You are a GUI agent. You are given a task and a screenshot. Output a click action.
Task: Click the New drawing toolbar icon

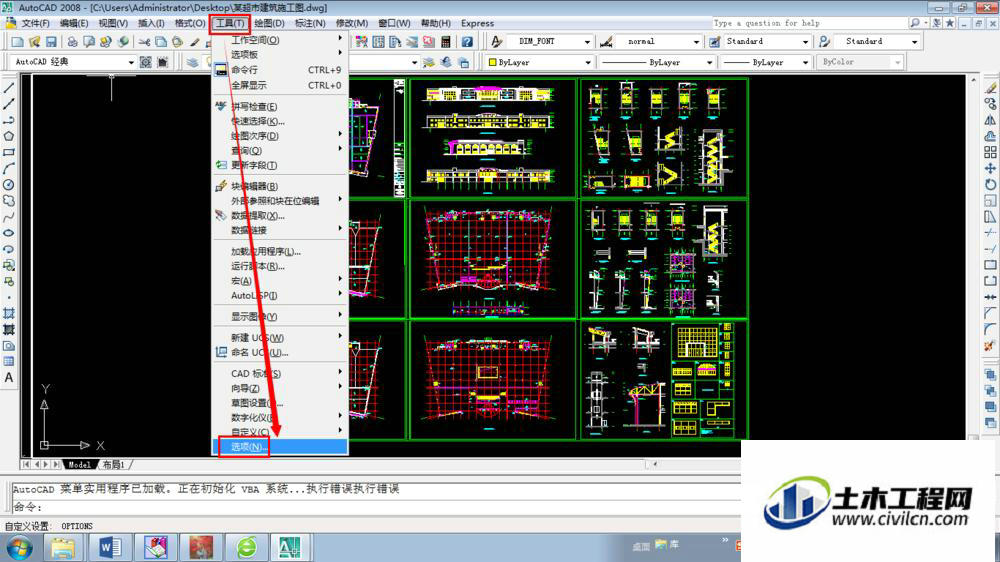(x=17, y=41)
